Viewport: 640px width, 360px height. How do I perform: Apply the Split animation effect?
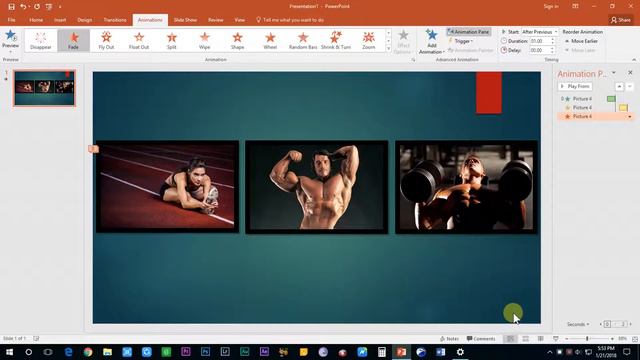172,40
